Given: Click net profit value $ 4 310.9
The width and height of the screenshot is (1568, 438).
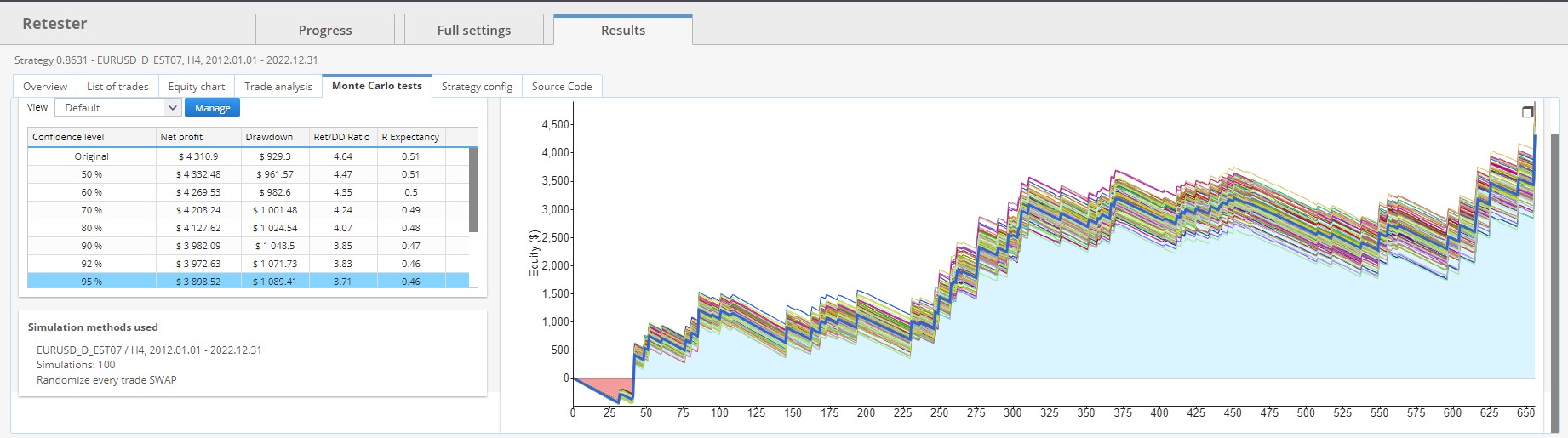Looking at the screenshot, I should (x=198, y=156).
